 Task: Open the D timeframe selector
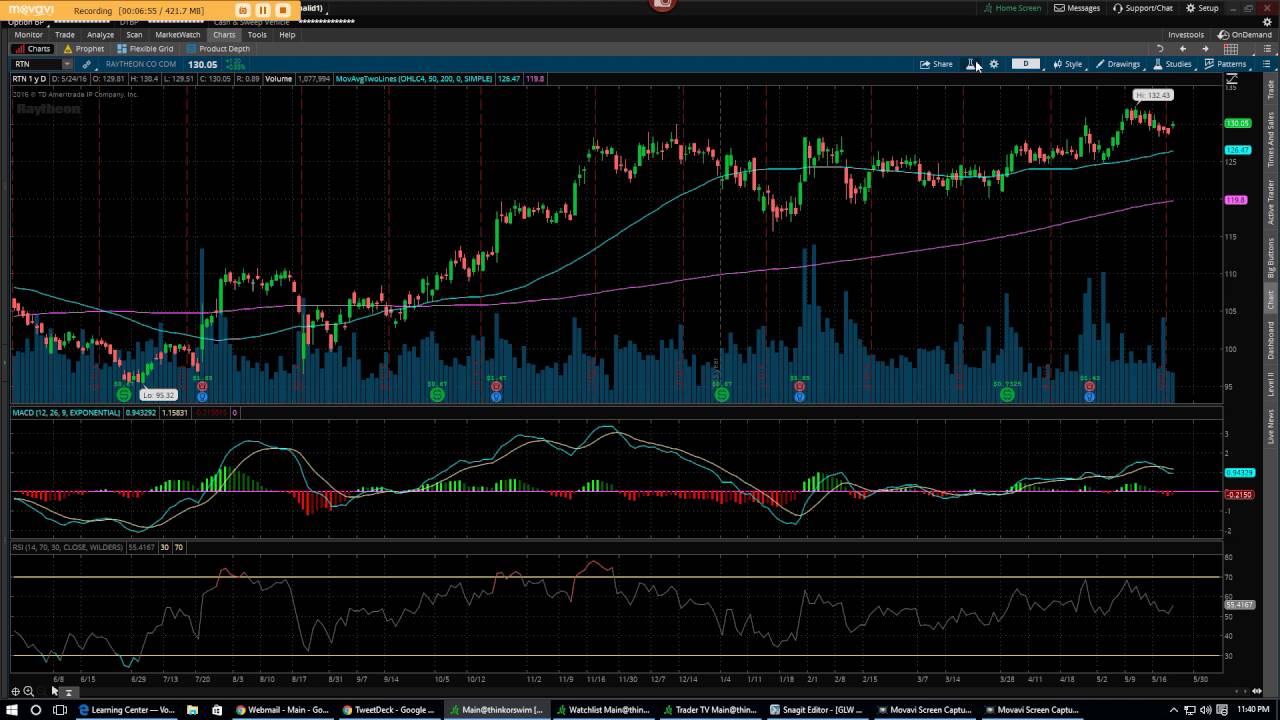(1025, 64)
